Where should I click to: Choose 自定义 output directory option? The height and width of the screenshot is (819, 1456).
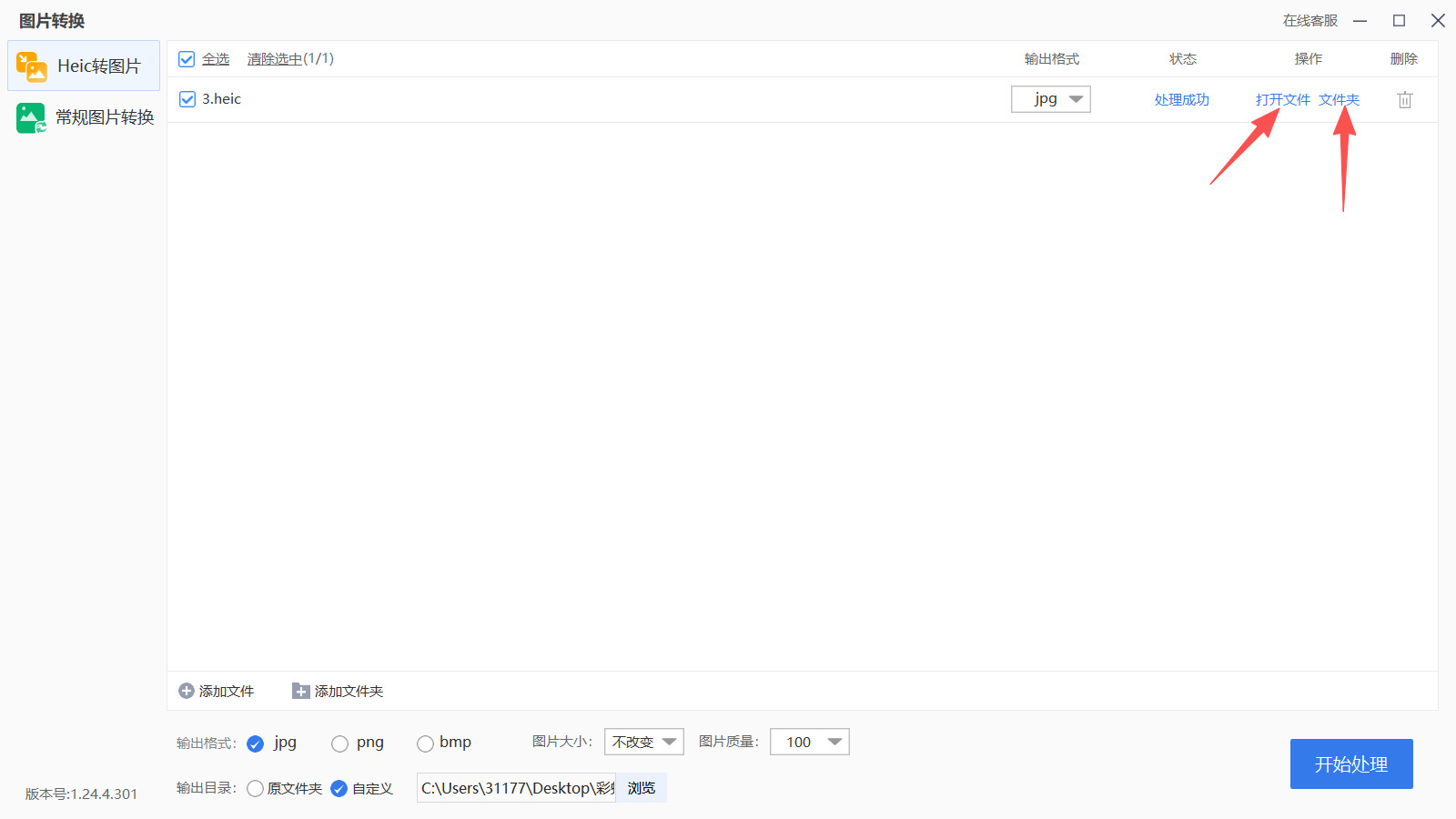tap(339, 789)
